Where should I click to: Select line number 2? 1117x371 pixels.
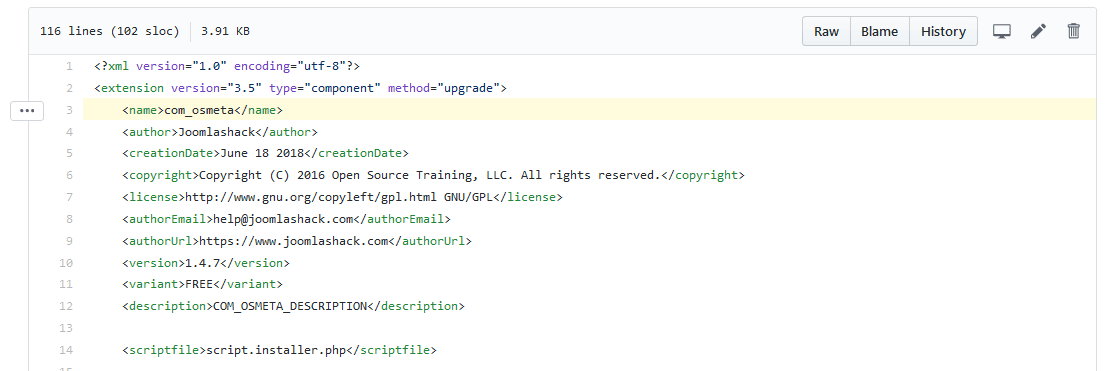69,88
